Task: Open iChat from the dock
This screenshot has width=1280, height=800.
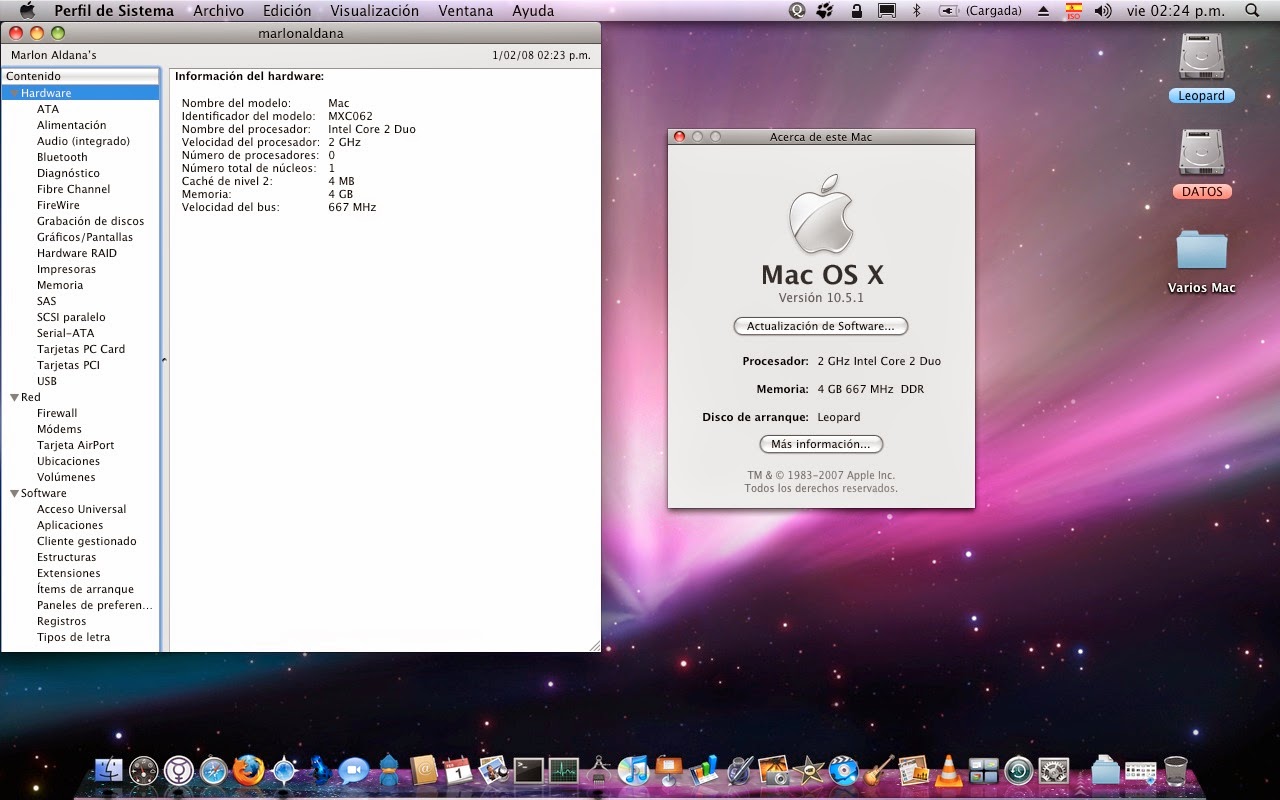Action: coord(353,770)
